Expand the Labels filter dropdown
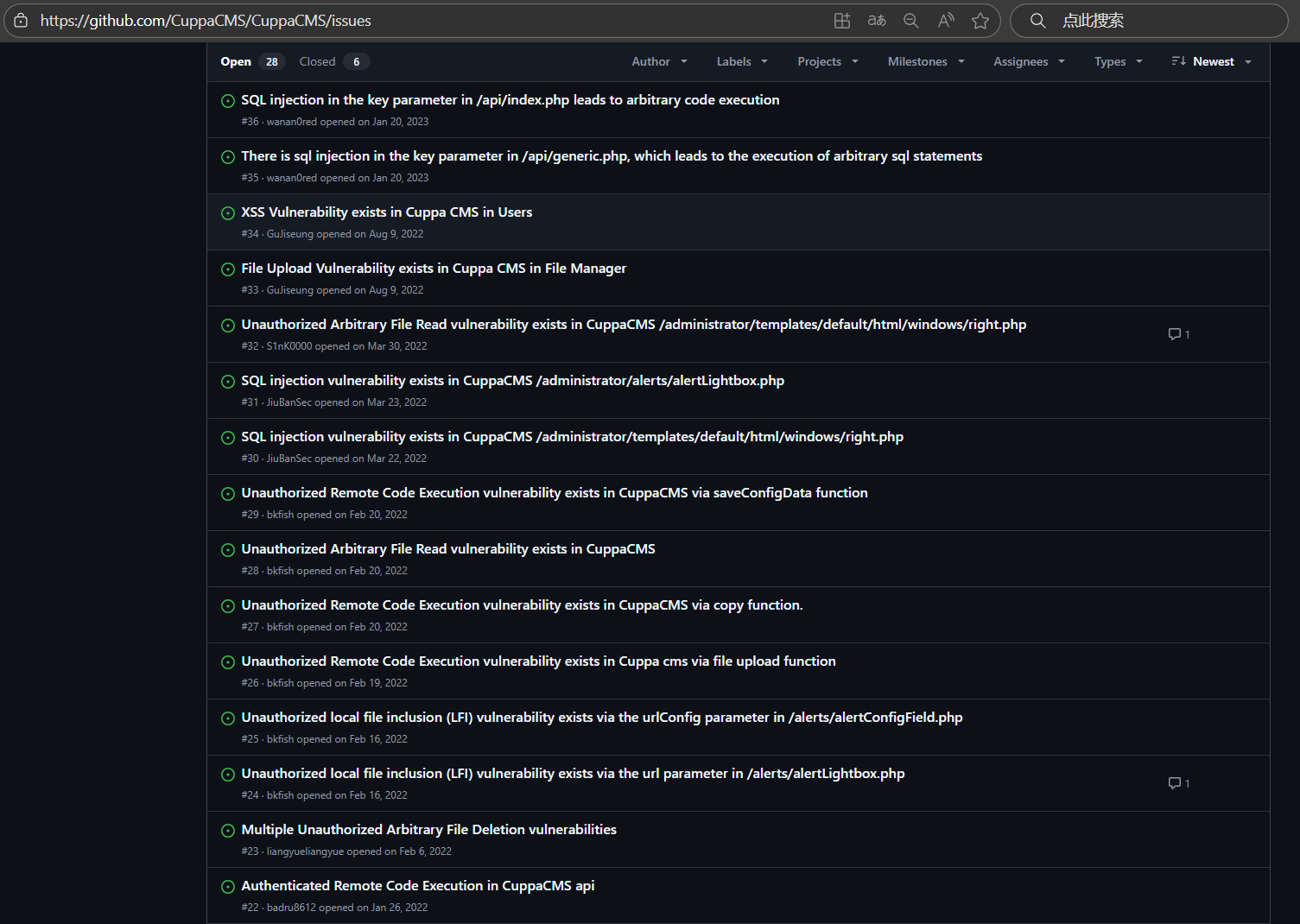This screenshot has width=1300, height=924. 741,61
